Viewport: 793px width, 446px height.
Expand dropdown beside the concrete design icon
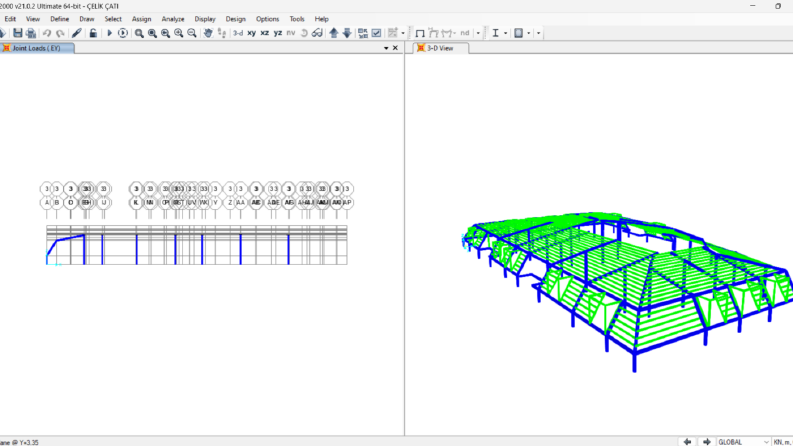coord(528,33)
